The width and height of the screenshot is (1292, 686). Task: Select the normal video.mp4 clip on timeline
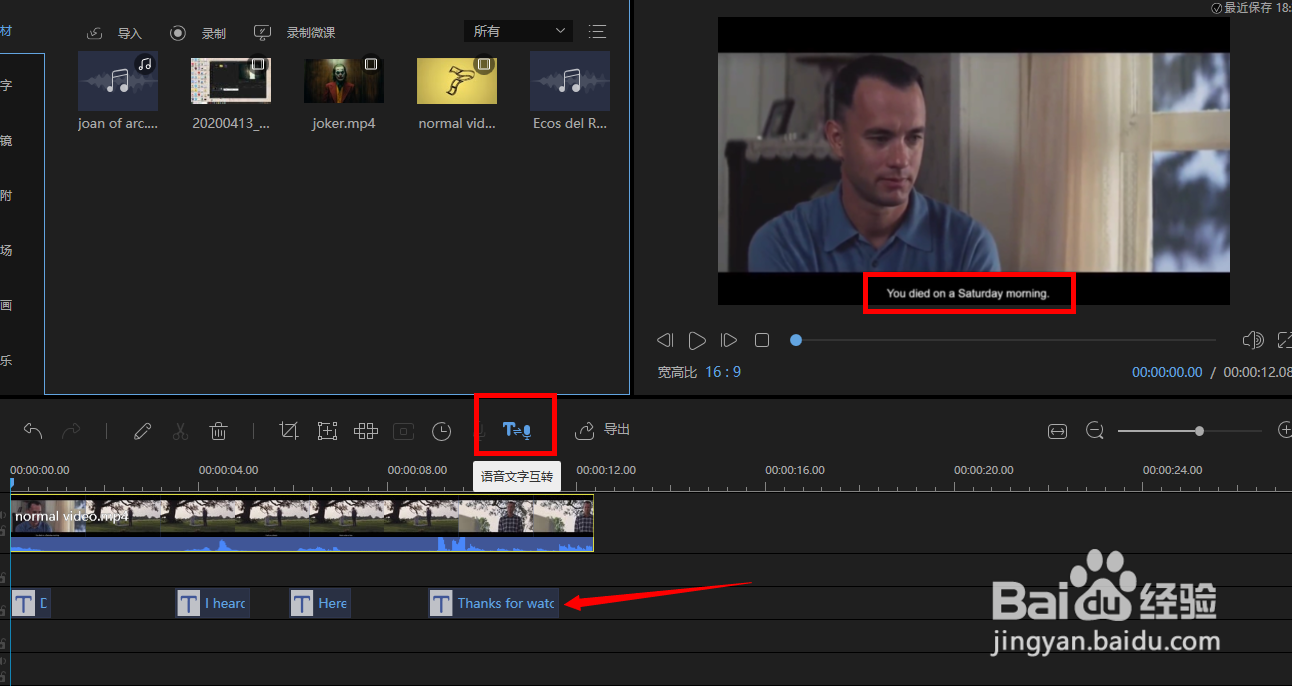coord(302,523)
